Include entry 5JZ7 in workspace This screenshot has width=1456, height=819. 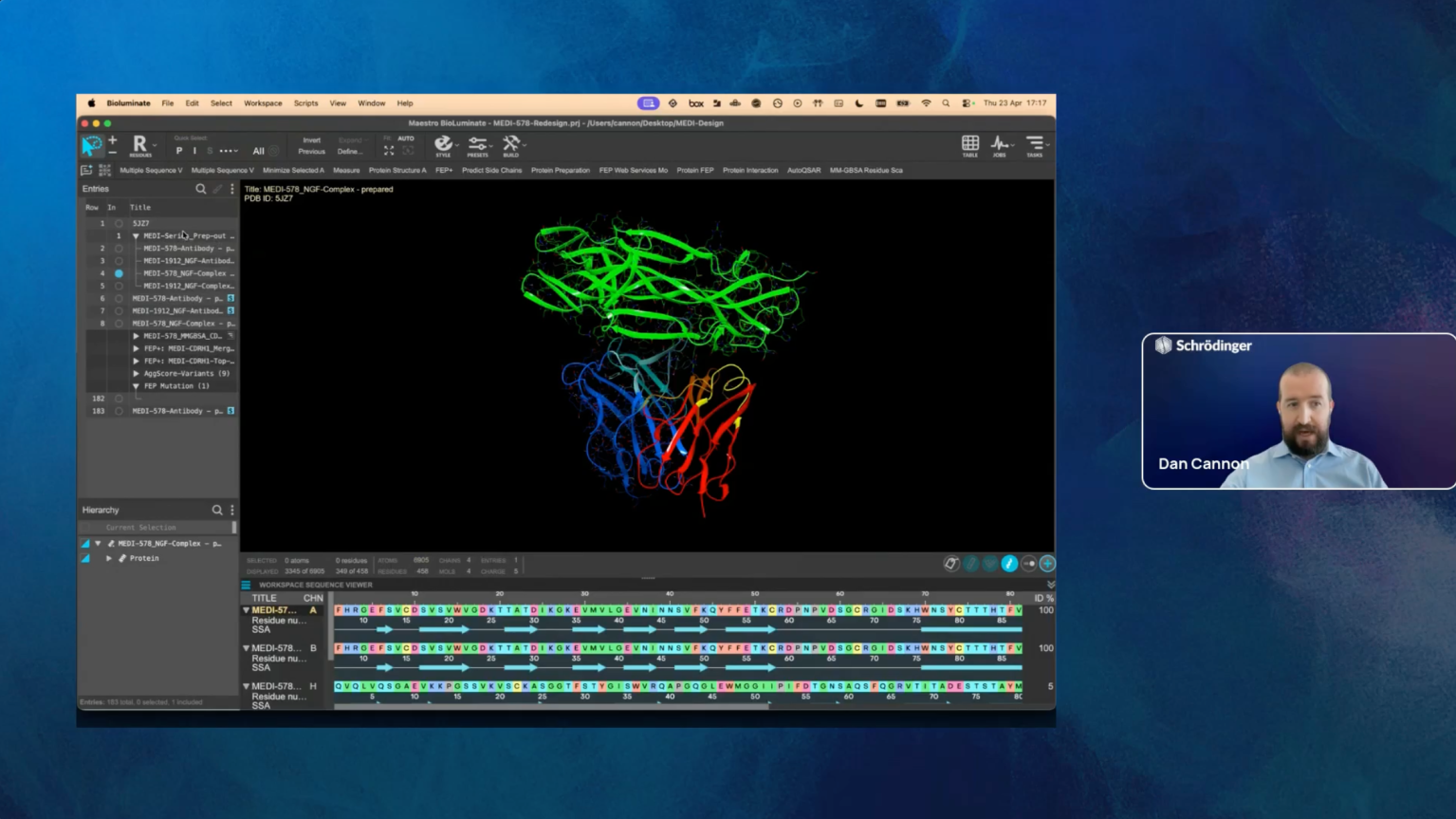[x=119, y=224]
